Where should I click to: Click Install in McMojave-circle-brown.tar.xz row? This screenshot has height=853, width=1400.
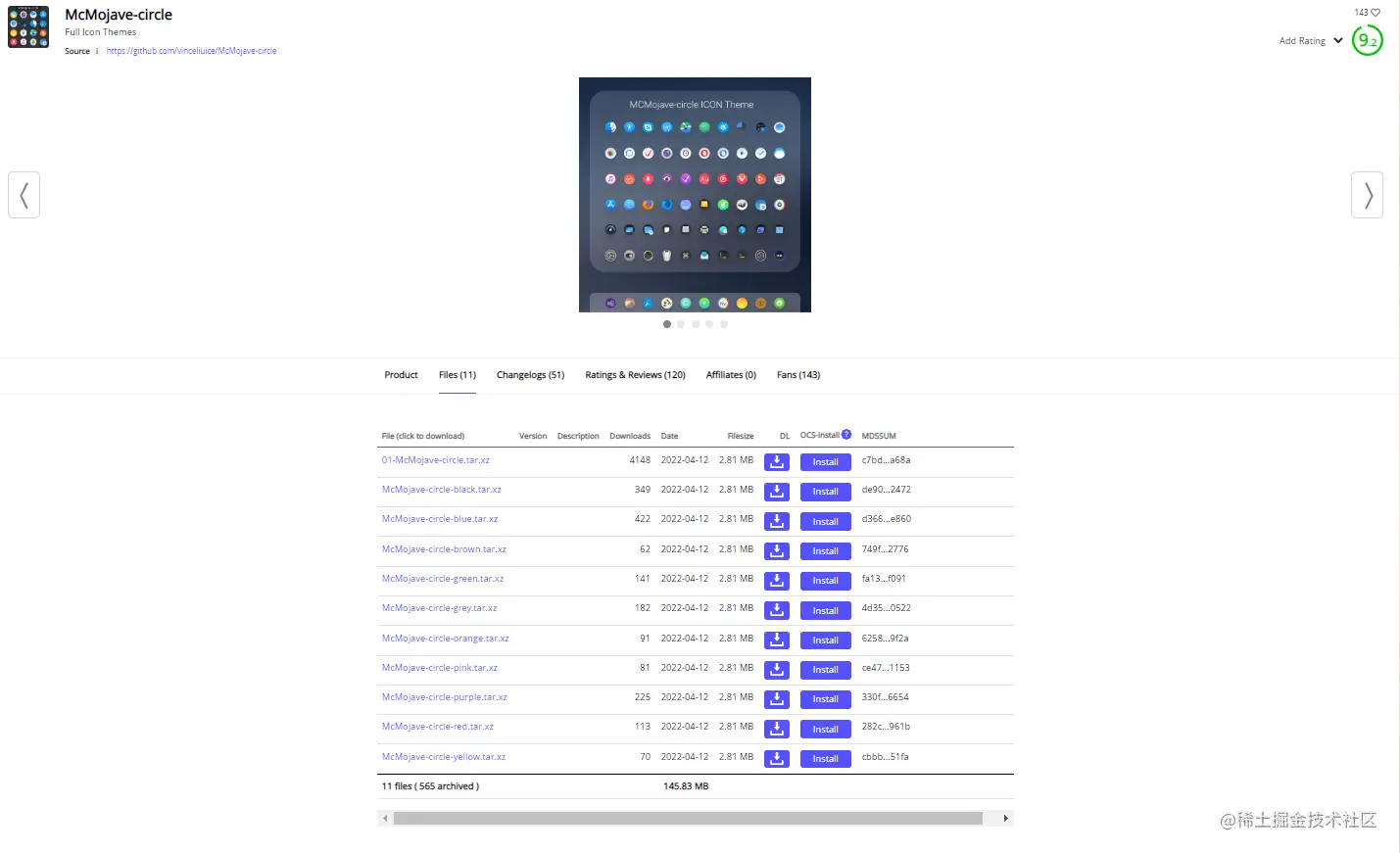[x=826, y=551]
